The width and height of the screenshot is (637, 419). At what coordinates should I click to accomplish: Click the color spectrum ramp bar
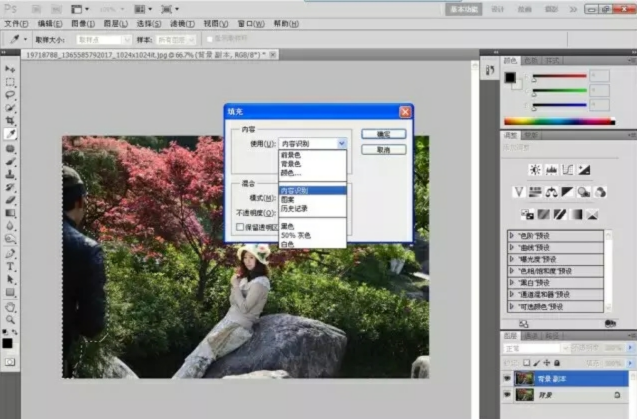pos(559,121)
